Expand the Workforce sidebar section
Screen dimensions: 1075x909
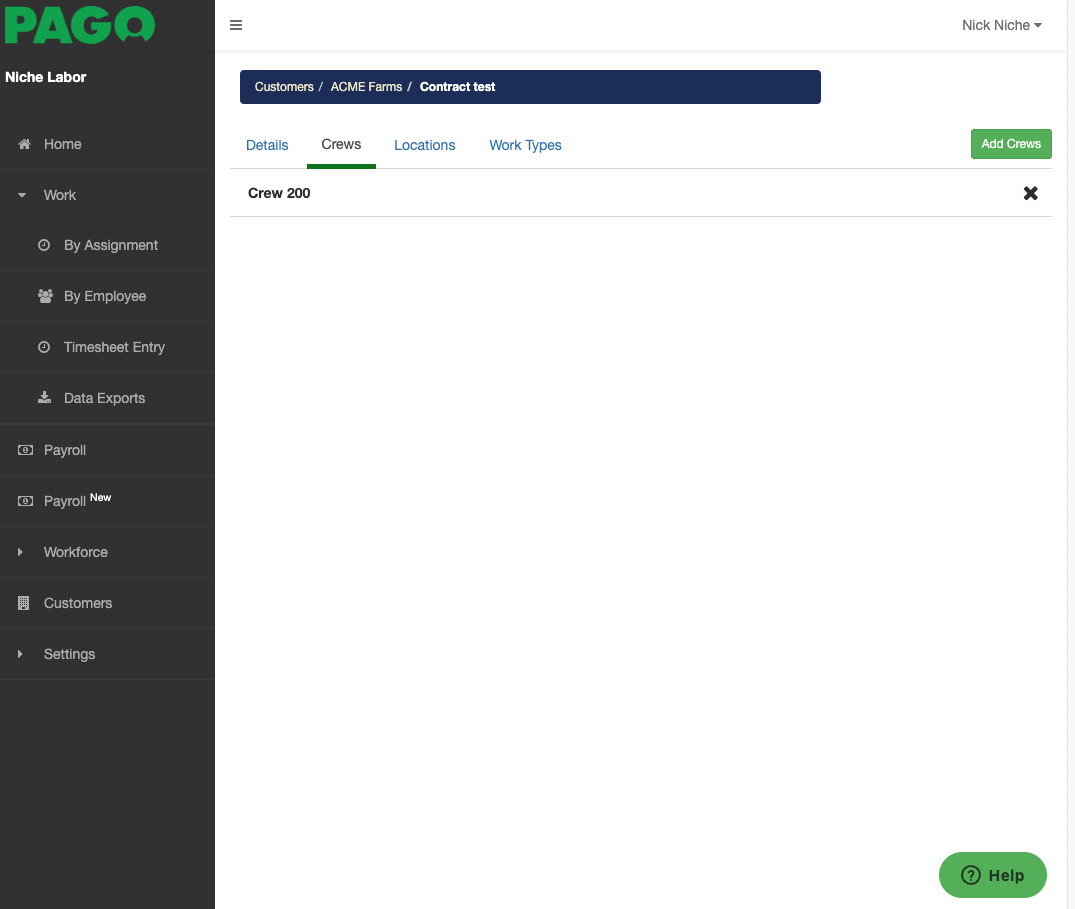[19, 552]
